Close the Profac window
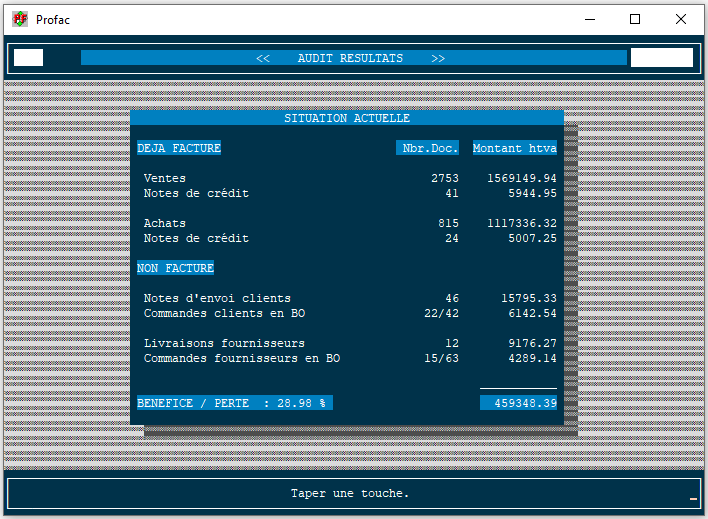708x519 pixels. tap(681, 19)
